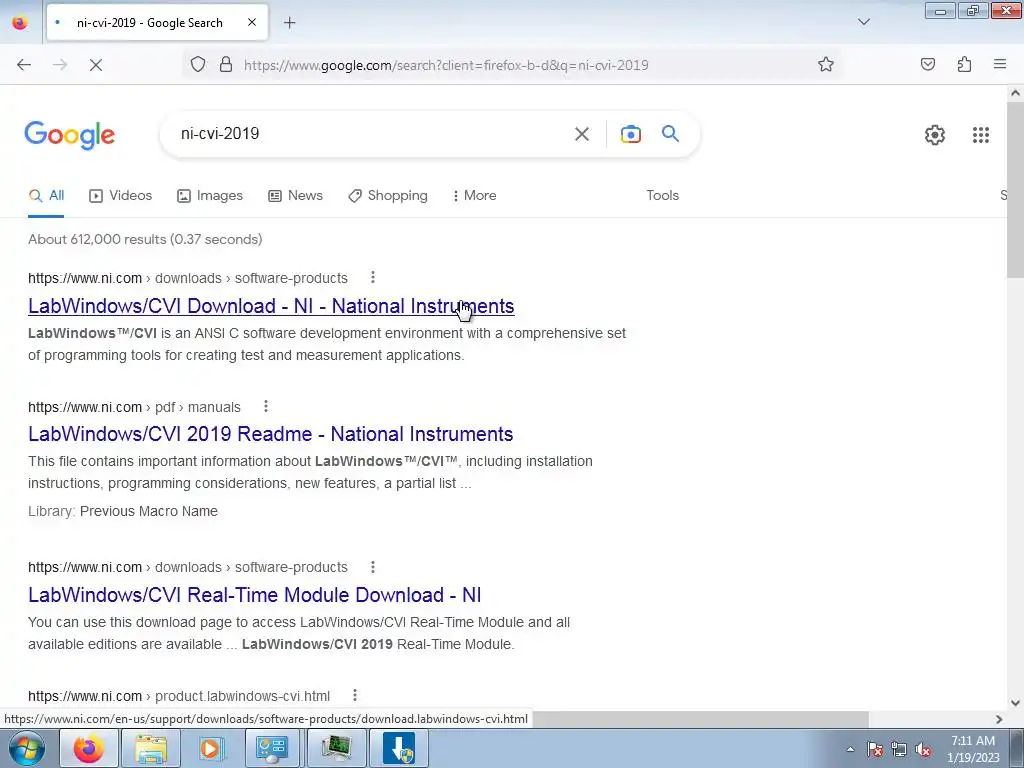Viewport: 1024px width, 768px height.
Task: Switch to the Videos tab
Action: (121, 195)
